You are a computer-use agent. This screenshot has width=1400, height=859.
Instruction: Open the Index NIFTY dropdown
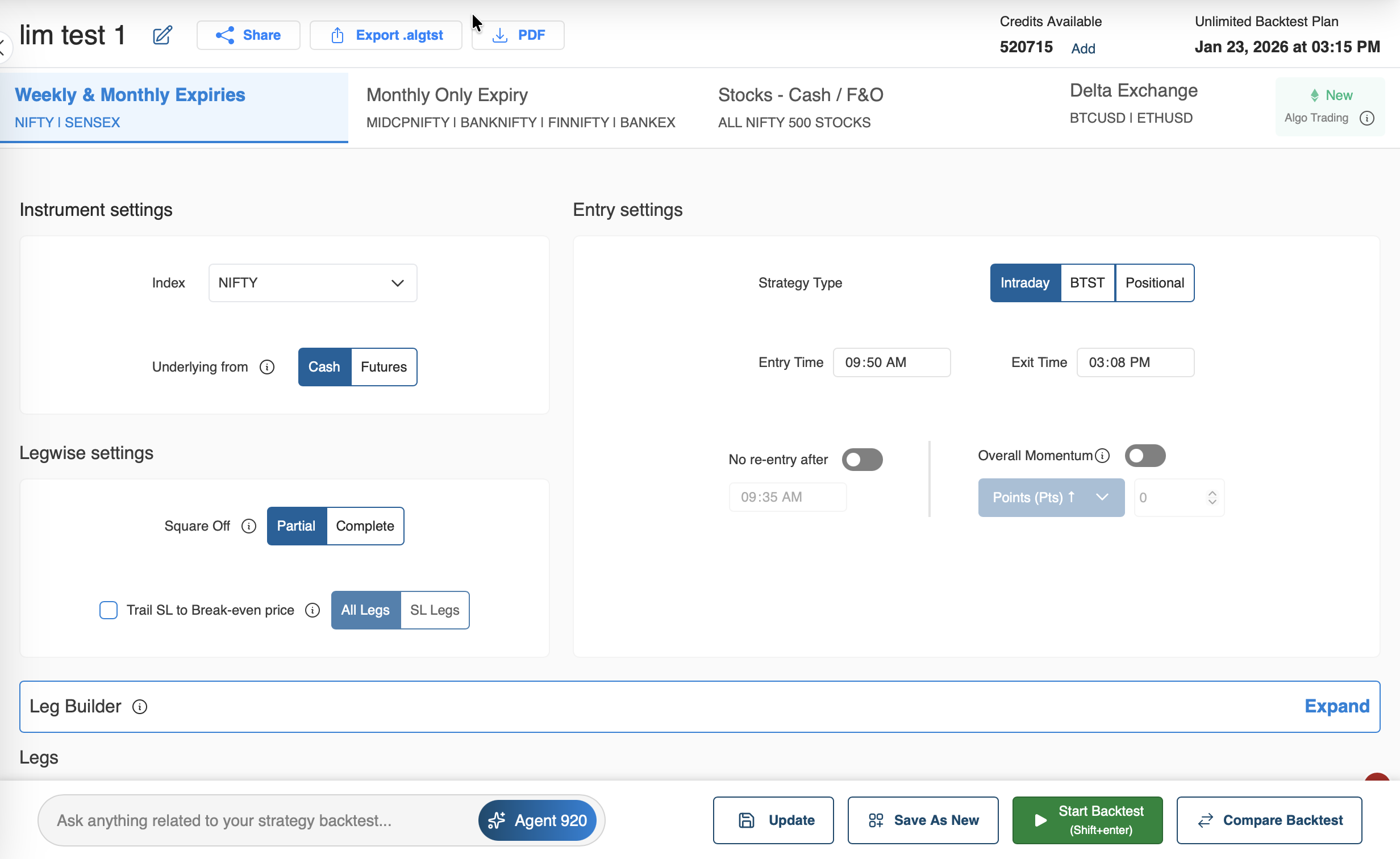(x=312, y=283)
